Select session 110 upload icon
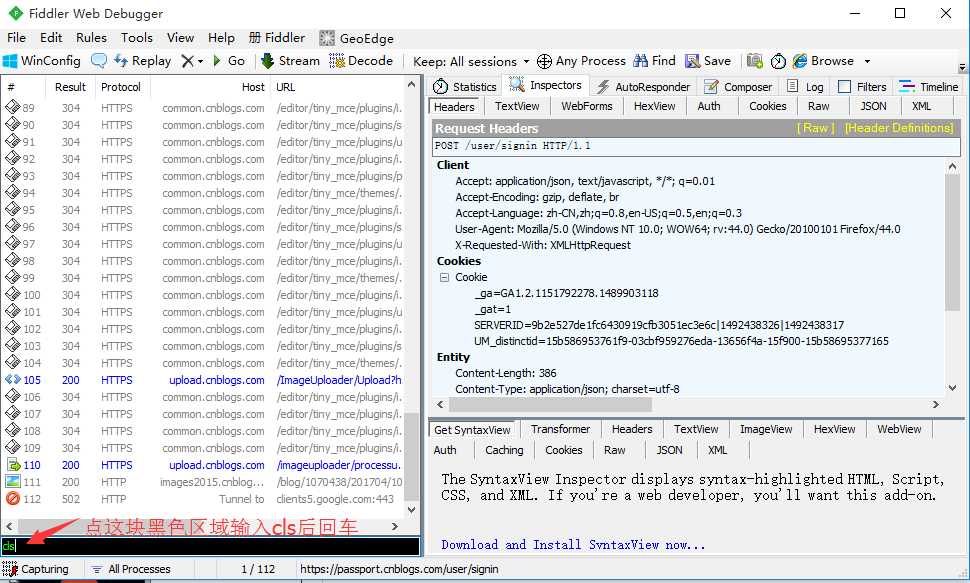This screenshot has height=583, width=970. tap(13, 465)
